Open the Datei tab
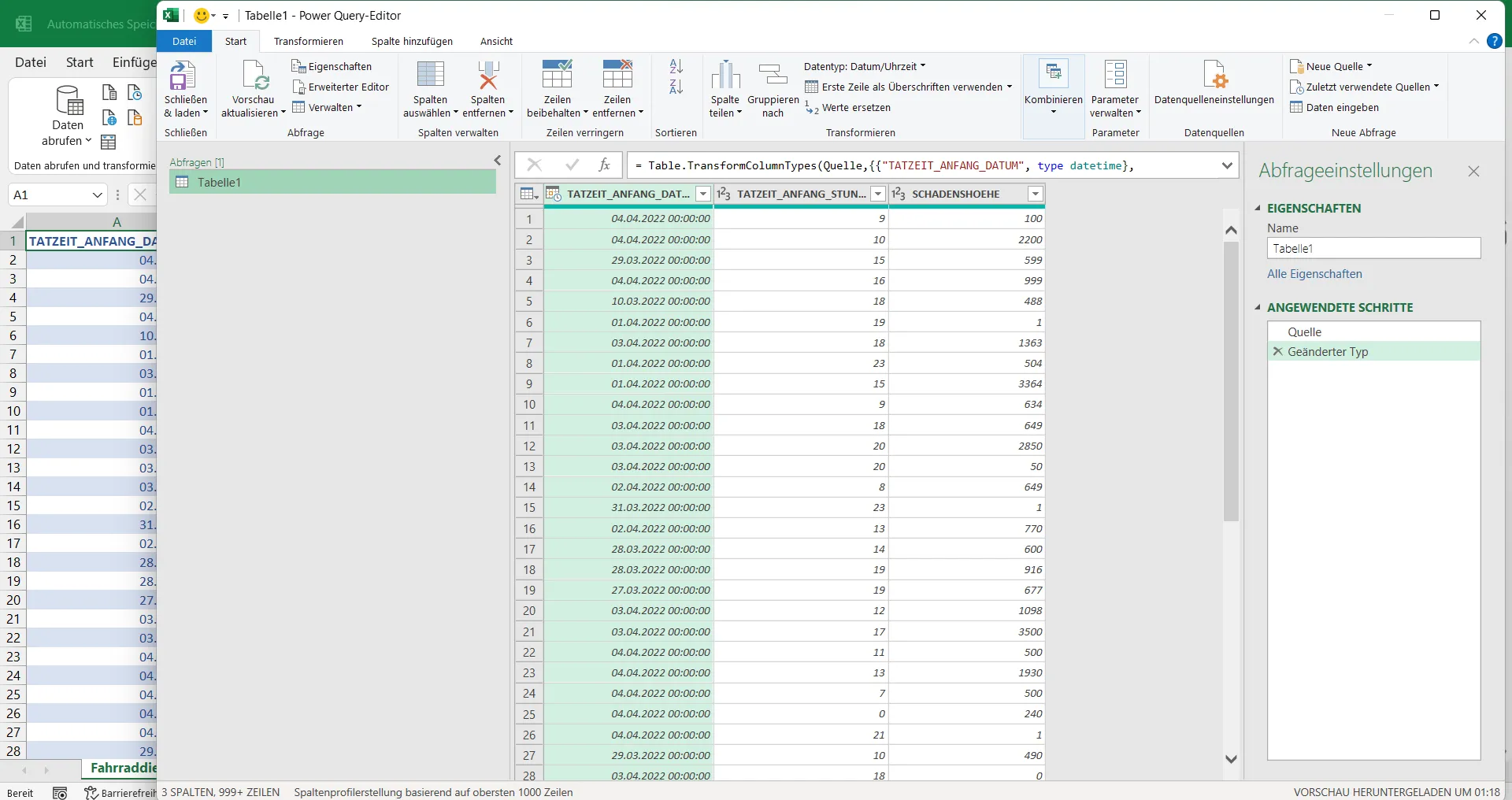 (184, 41)
